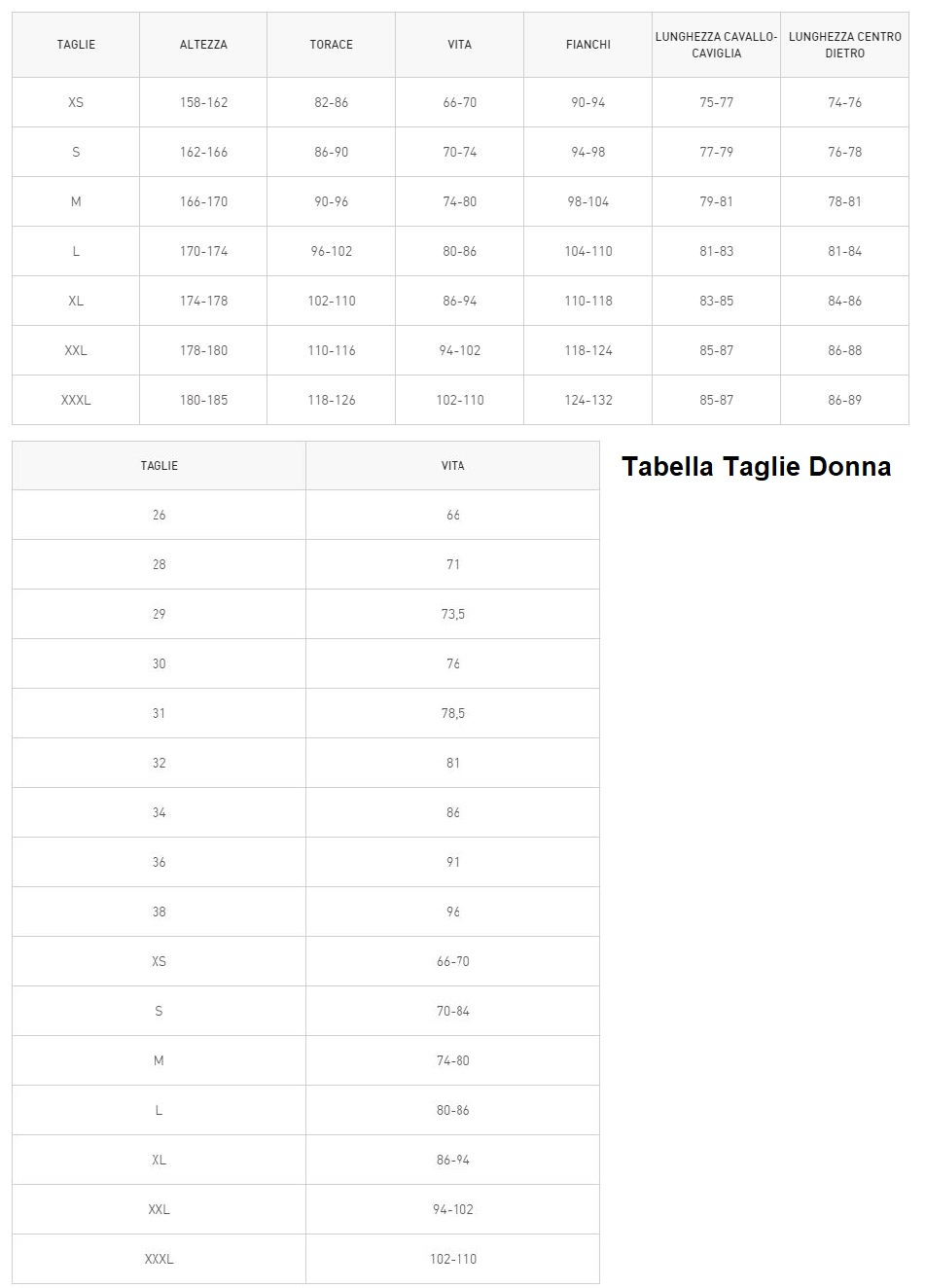Select size 31 row label

pos(160,713)
